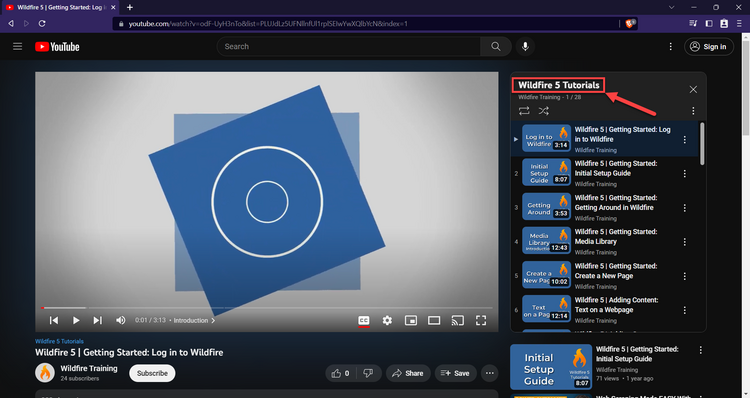This screenshot has width=750, height=398.
Task: Go back in browser
Action: point(11,23)
